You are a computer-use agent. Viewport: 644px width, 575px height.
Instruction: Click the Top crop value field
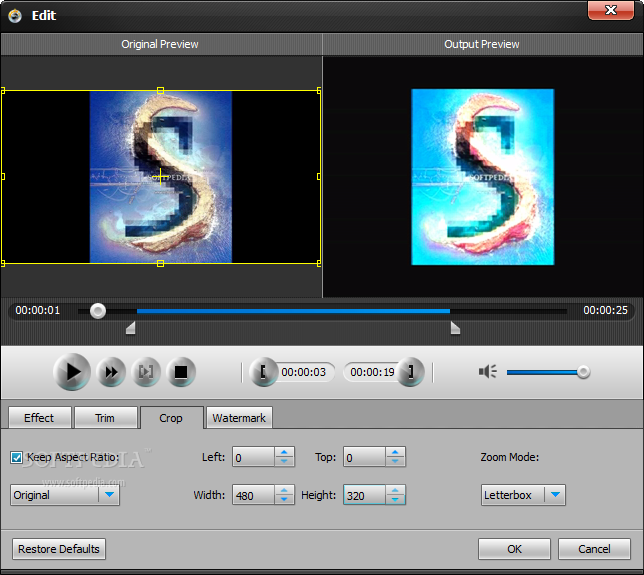point(364,457)
